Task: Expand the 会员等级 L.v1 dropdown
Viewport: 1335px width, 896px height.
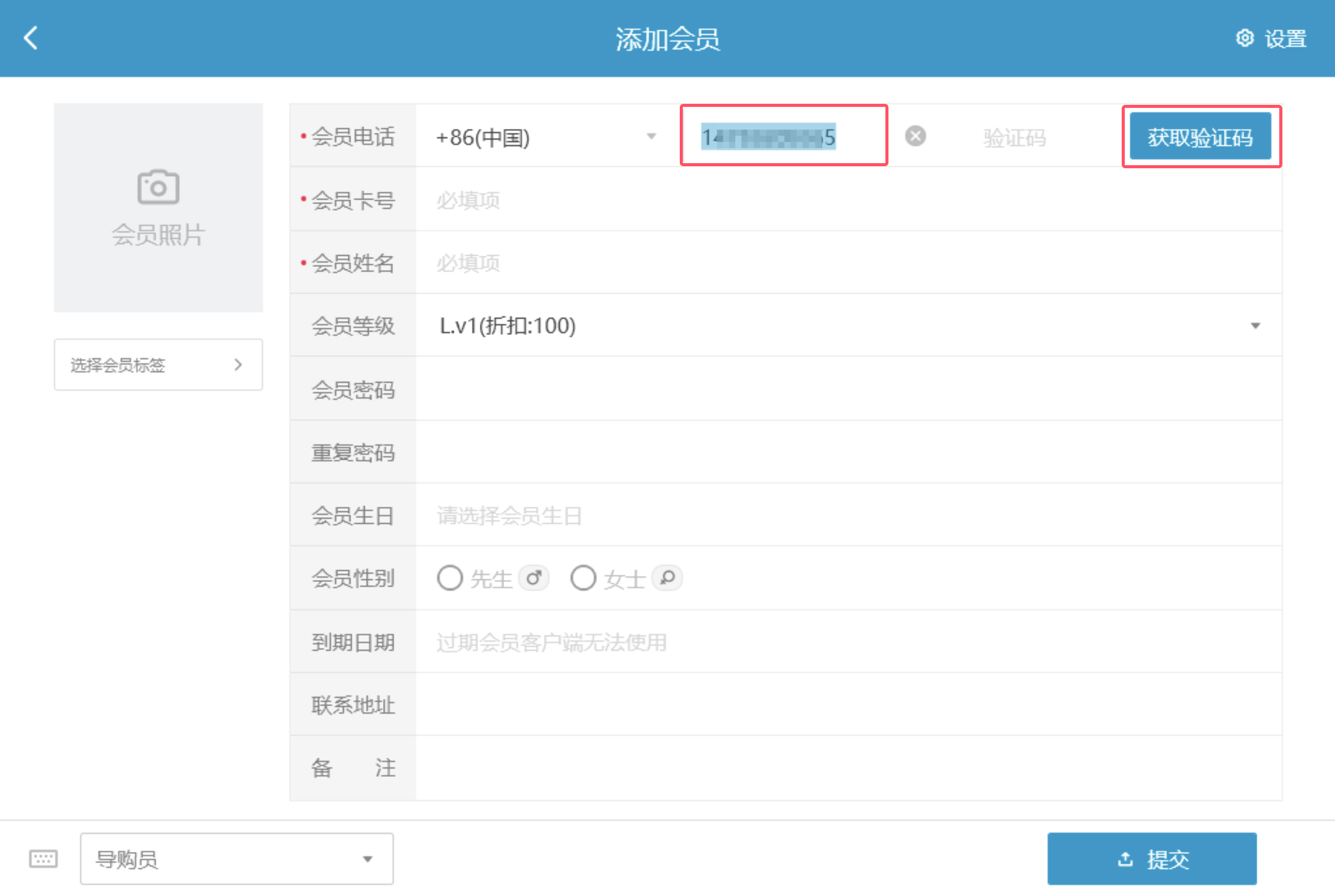Action: 849,326
